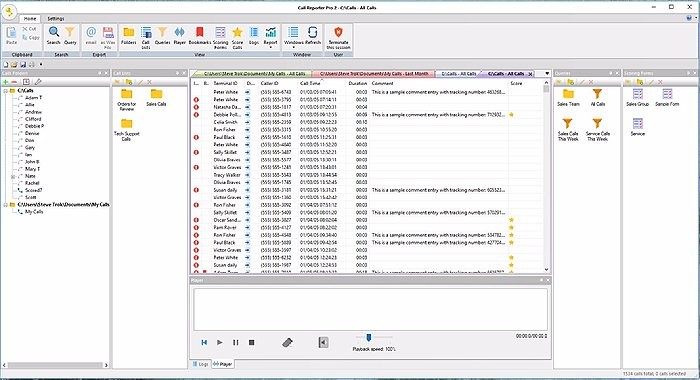Run Sales Calls This Week query
Image resolution: width=700 pixels, height=380 pixels.
point(568,130)
